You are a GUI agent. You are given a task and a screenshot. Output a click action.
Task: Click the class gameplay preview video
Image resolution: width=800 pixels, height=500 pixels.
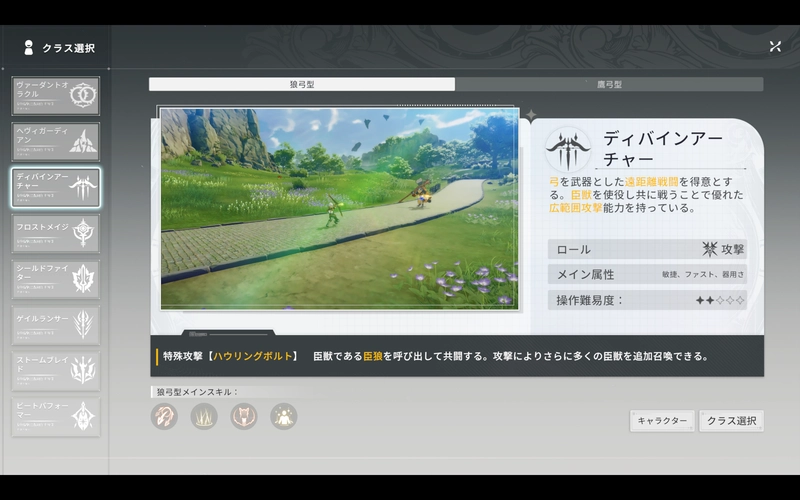point(340,209)
